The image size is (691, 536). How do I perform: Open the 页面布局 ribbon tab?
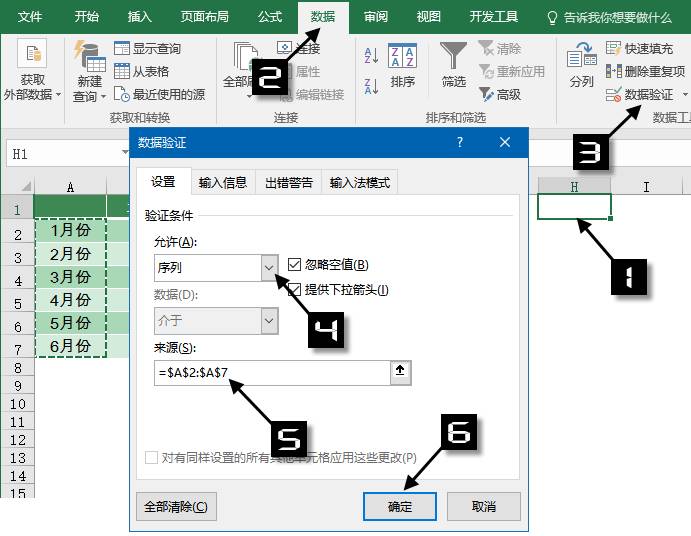204,17
